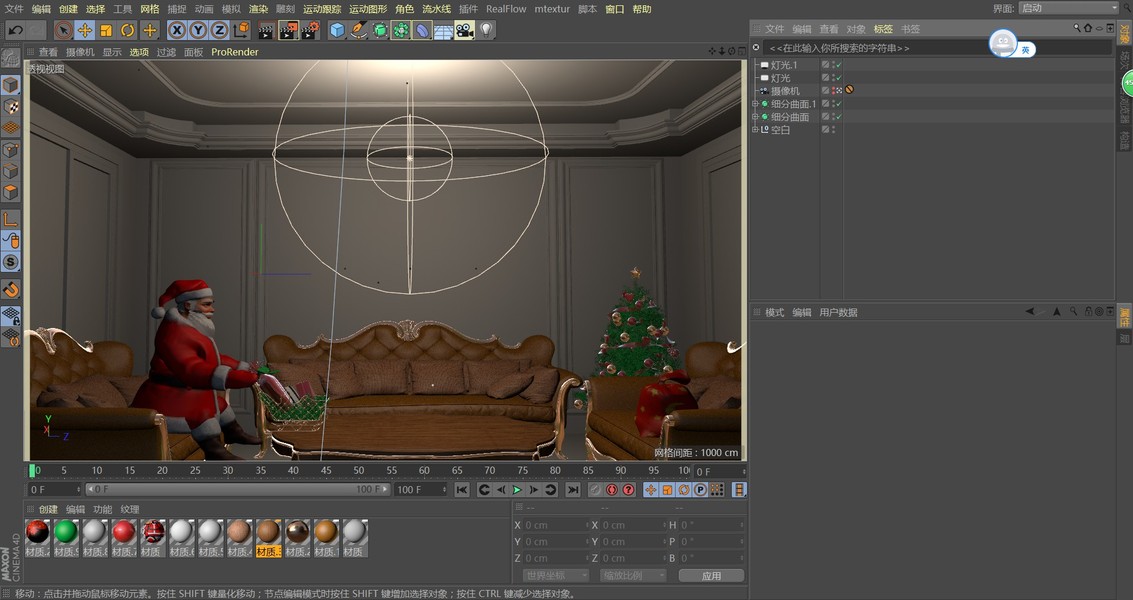This screenshot has width=1133, height=600.
Task: Click the coordinate system cube icon
Action: 241,30
